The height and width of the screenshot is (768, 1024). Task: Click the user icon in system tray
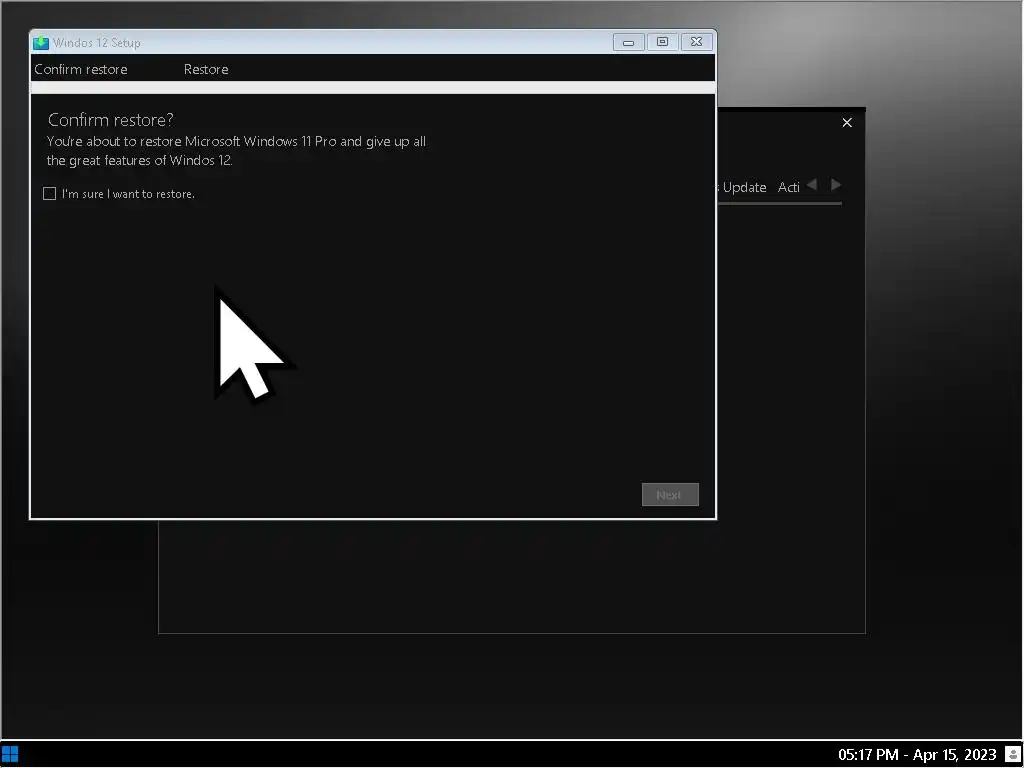(x=1013, y=754)
